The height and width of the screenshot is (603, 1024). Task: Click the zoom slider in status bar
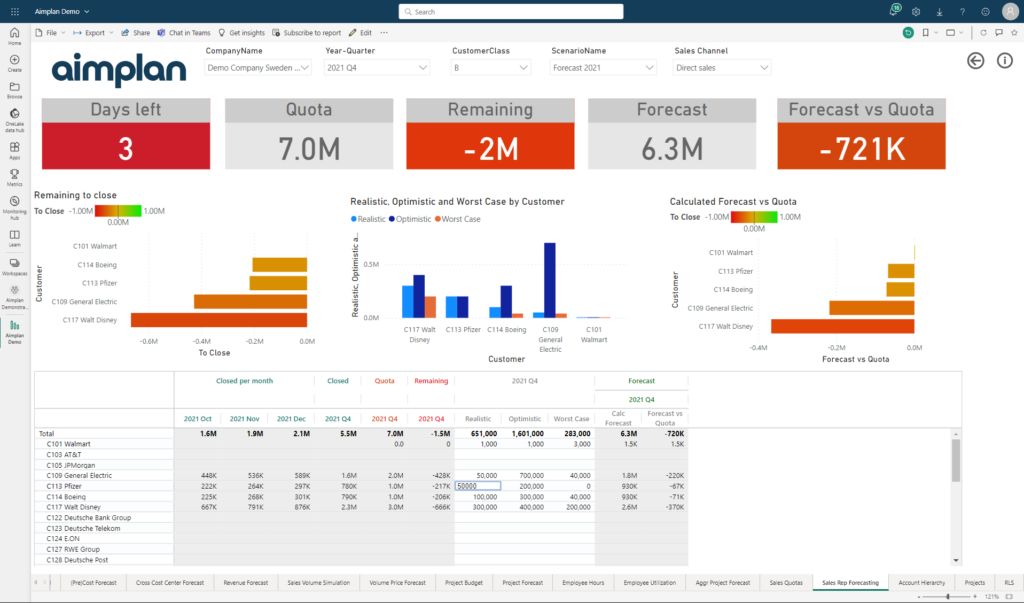click(947, 596)
